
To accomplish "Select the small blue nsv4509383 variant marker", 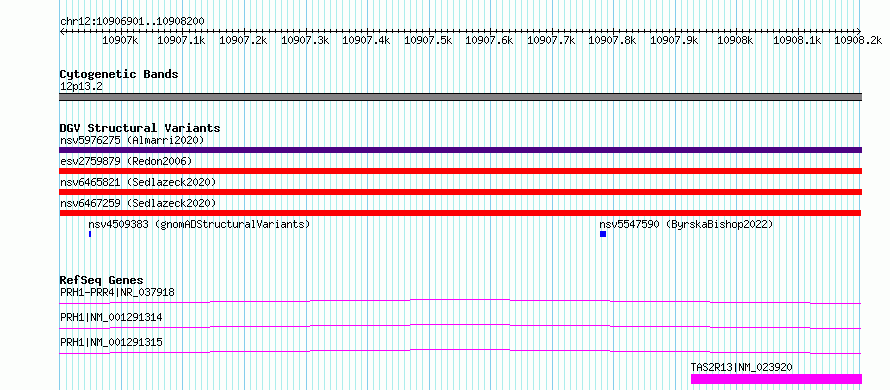I will click(x=90, y=234).
